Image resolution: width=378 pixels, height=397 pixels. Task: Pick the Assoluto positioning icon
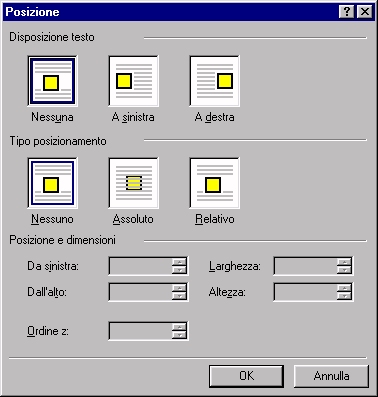coord(133,183)
